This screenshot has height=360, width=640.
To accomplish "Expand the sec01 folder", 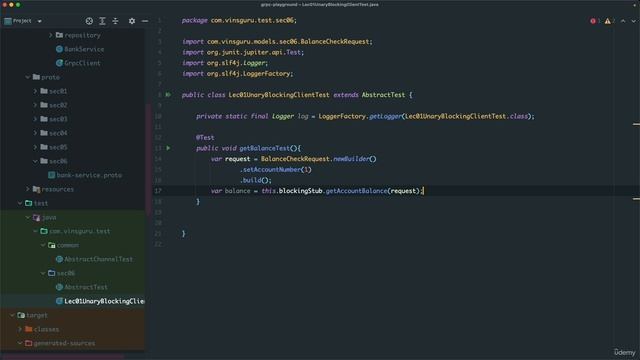I will point(35,91).
